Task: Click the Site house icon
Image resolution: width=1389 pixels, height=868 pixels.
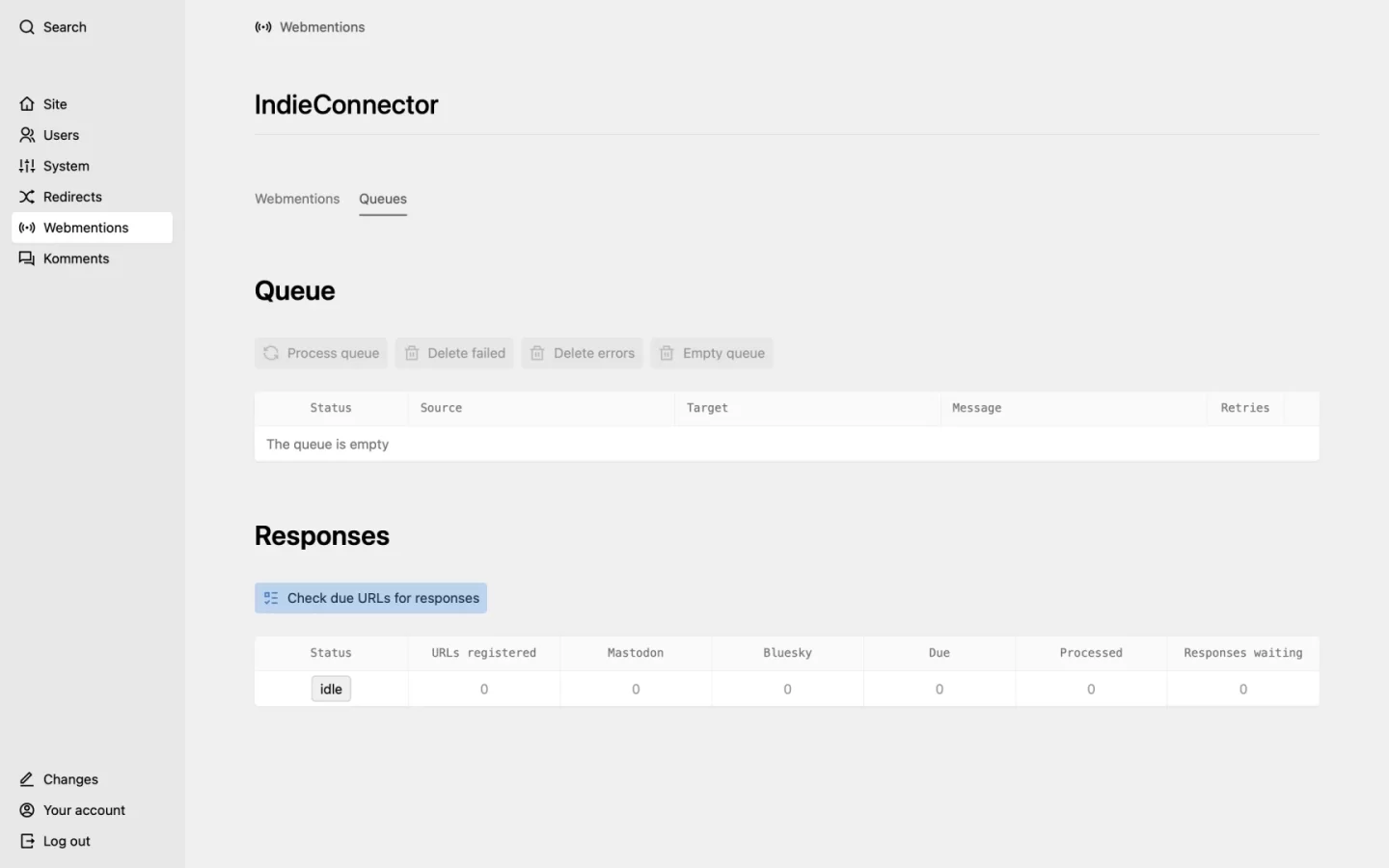Action: tap(27, 104)
